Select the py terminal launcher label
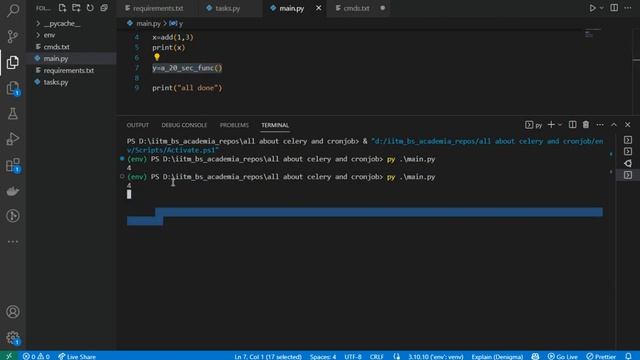This screenshot has width=640, height=360. click(x=534, y=124)
